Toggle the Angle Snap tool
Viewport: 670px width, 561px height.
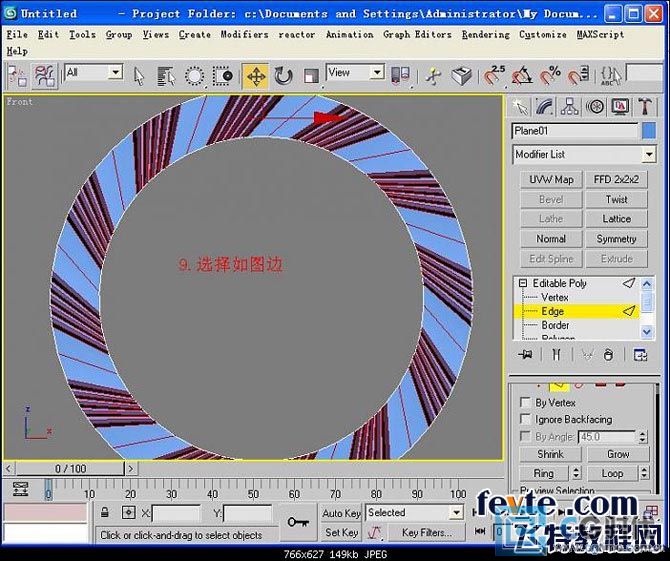(x=522, y=76)
